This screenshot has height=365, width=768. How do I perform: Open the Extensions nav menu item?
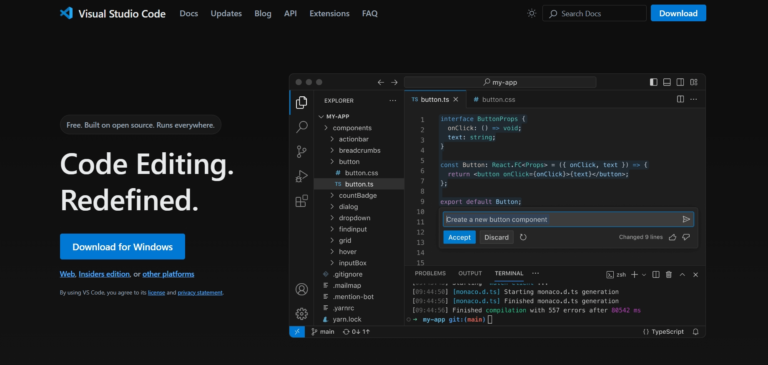coord(329,14)
